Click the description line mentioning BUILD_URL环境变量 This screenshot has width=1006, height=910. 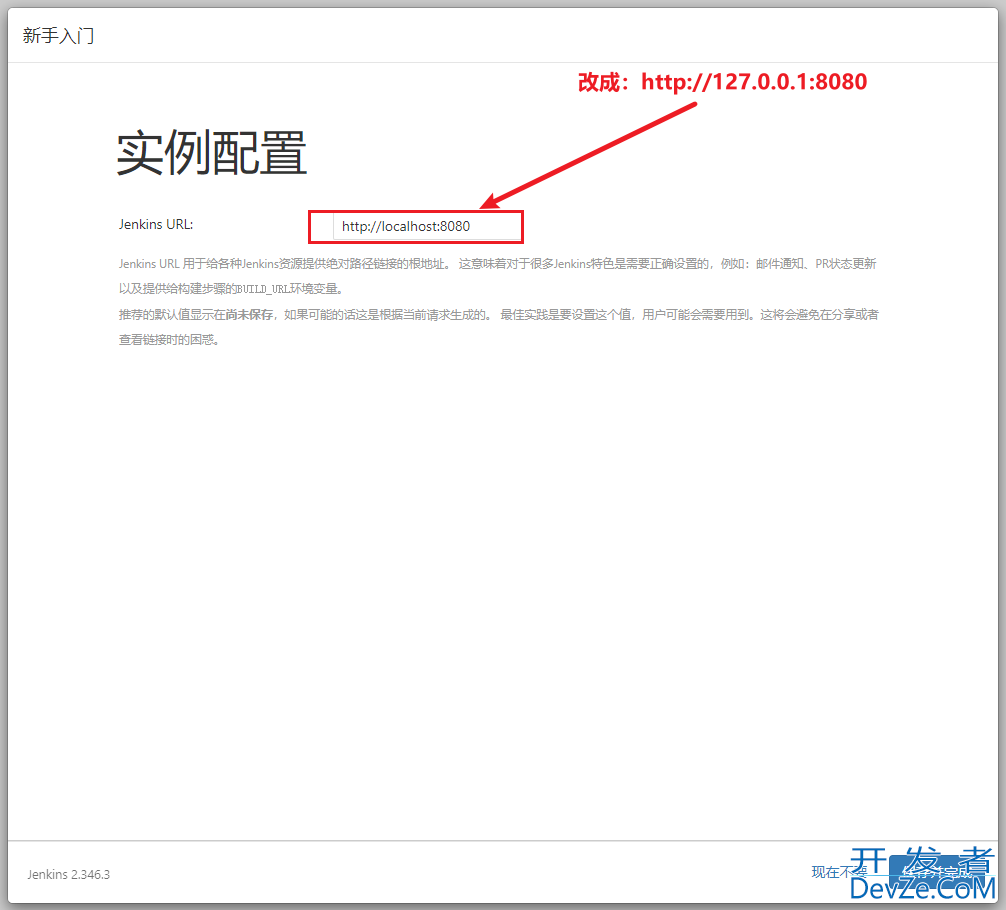[231, 289]
